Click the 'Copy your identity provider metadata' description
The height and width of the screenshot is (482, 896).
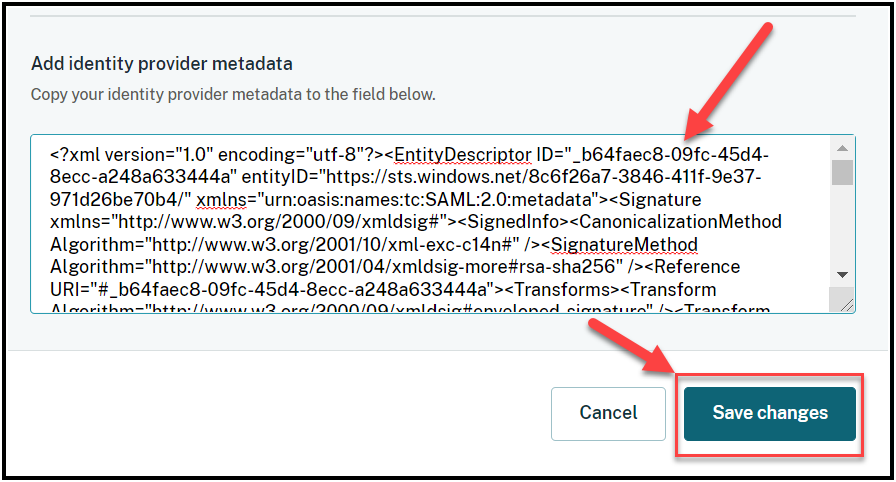click(x=233, y=95)
